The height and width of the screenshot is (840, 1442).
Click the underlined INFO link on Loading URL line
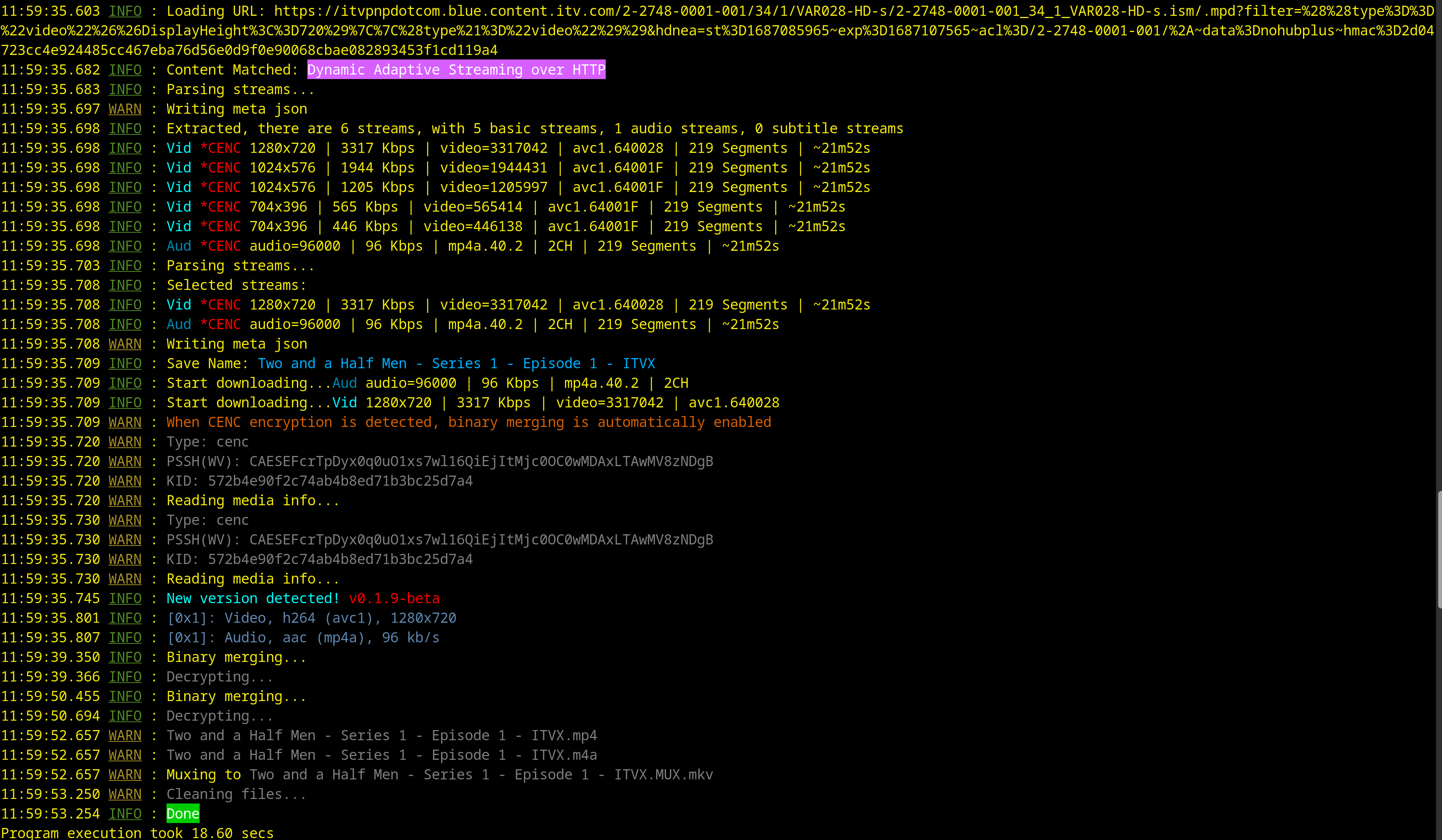pos(125,11)
